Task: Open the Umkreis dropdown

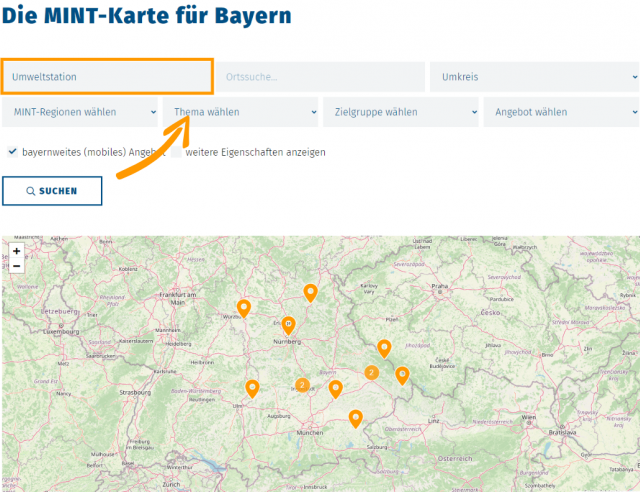Action: (535, 77)
